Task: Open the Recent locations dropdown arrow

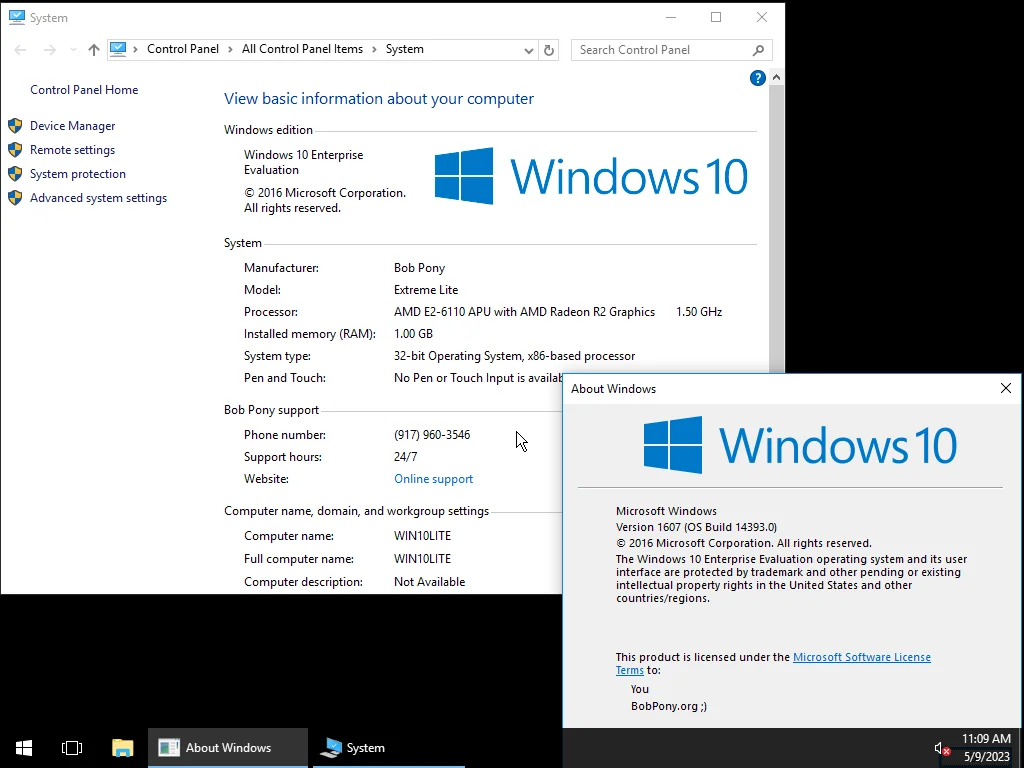Action: pyautogui.click(x=73, y=50)
